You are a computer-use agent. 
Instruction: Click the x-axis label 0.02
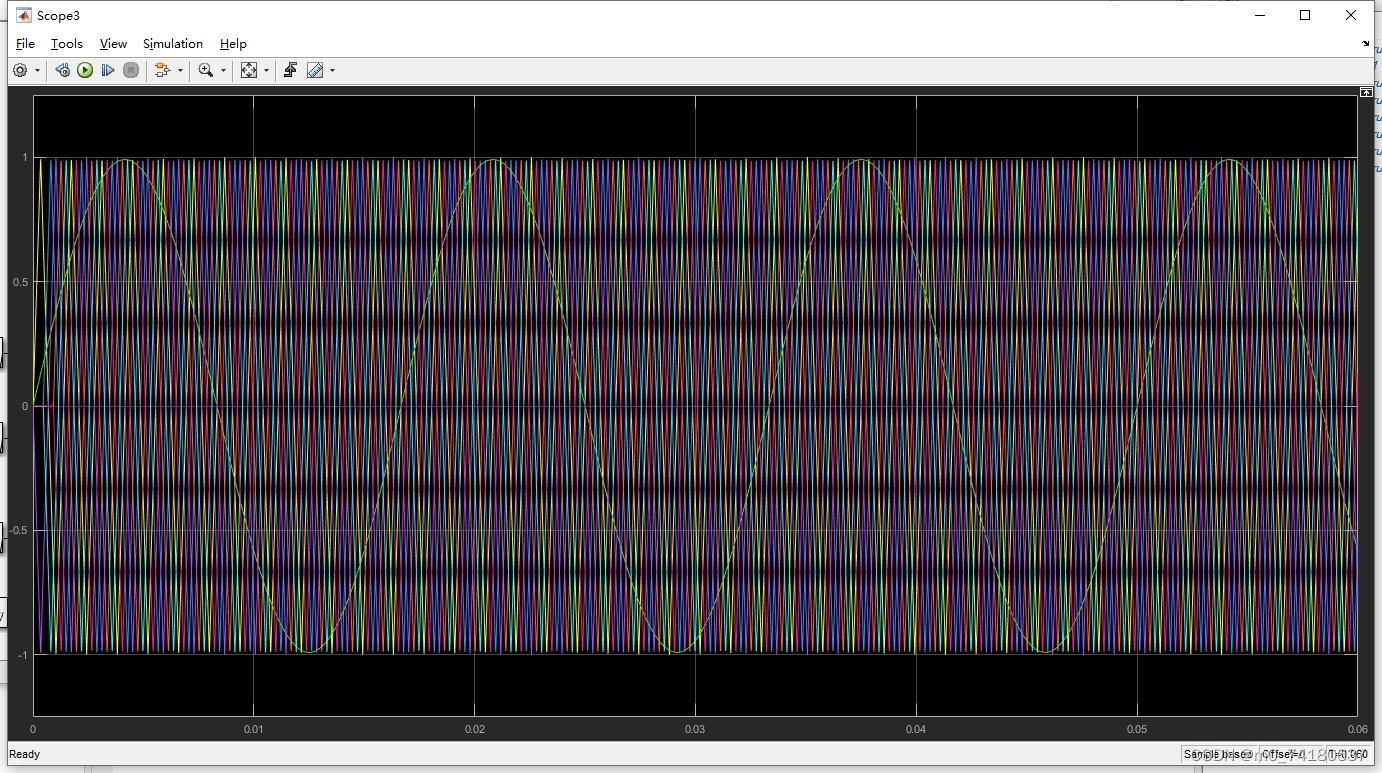pos(475,729)
